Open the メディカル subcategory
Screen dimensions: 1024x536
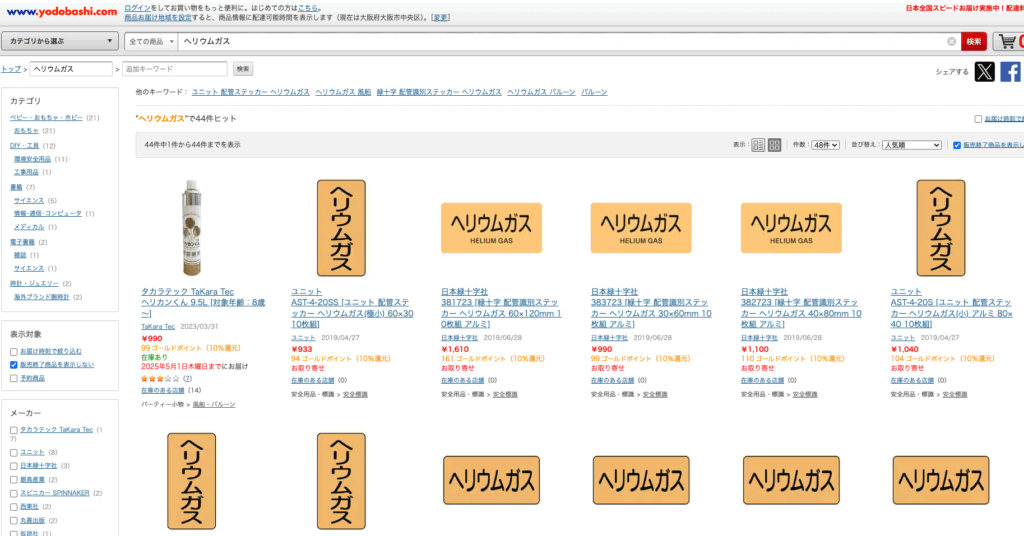(x=29, y=227)
